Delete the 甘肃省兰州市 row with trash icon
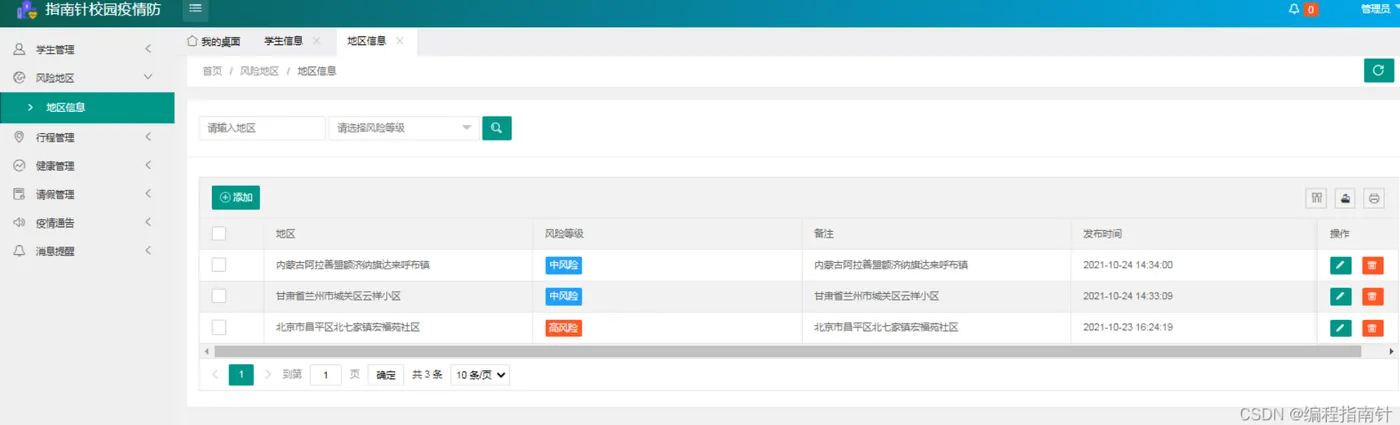The height and width of the screenshot is (425, 1400). tap(1372, 296)
